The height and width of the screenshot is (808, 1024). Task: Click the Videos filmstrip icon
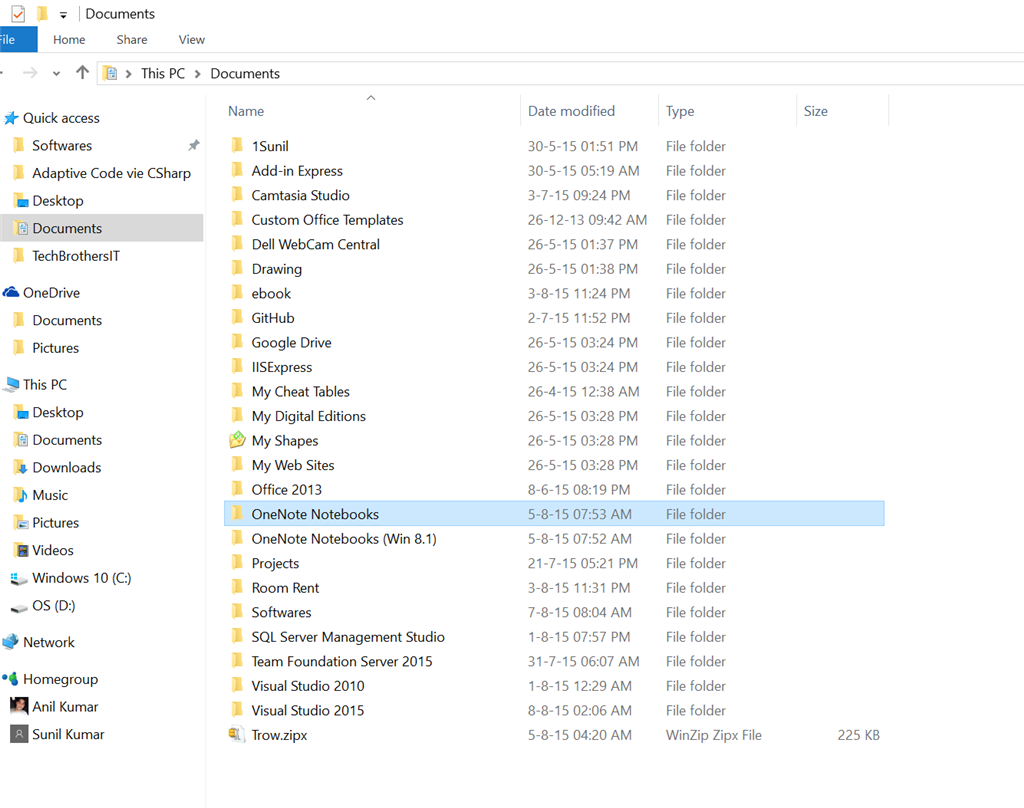pyautogui.click(x=22, y=550)
